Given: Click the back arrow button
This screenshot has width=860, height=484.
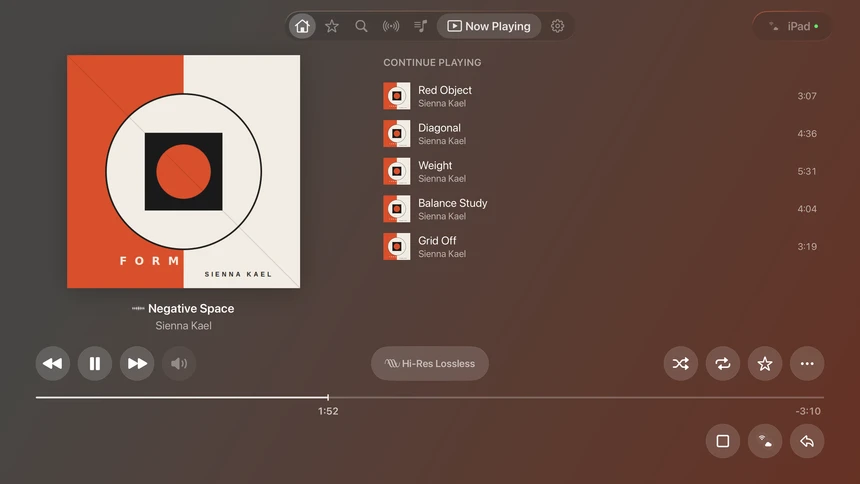Looking at the screenshot, I should point(807,441).
